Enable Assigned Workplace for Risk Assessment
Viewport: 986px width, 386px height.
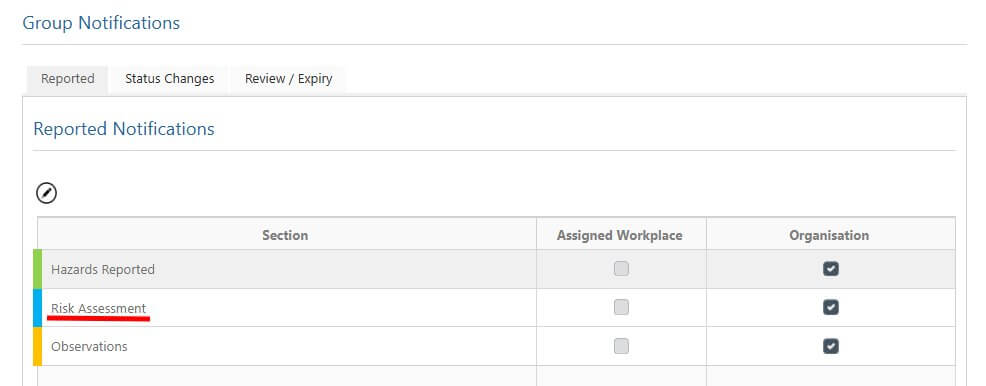(x=621, y=307)
